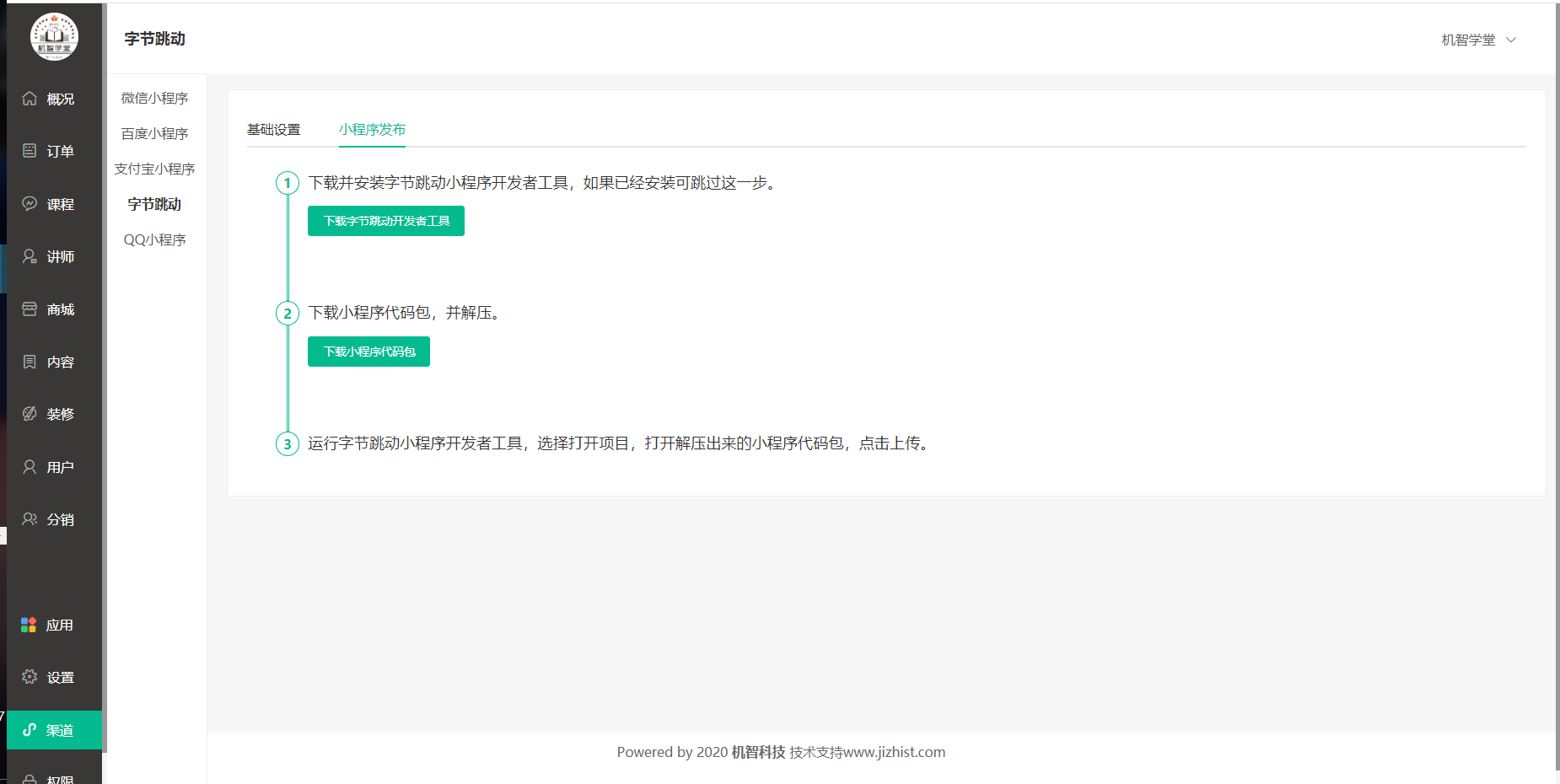
Task: Open 订单 menu label
Action: (x=61, y=151)
